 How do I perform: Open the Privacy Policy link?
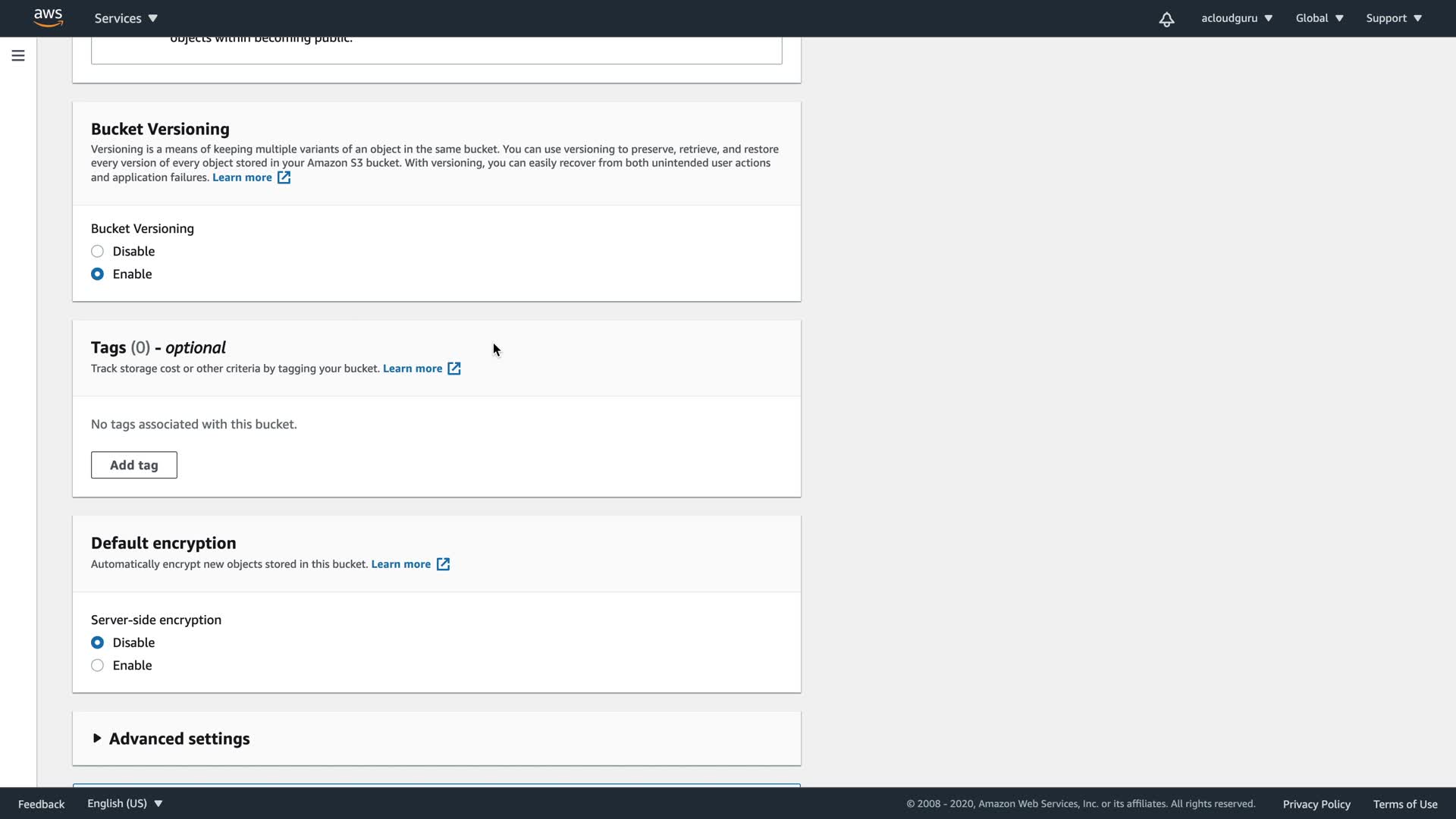(1316, 804)
